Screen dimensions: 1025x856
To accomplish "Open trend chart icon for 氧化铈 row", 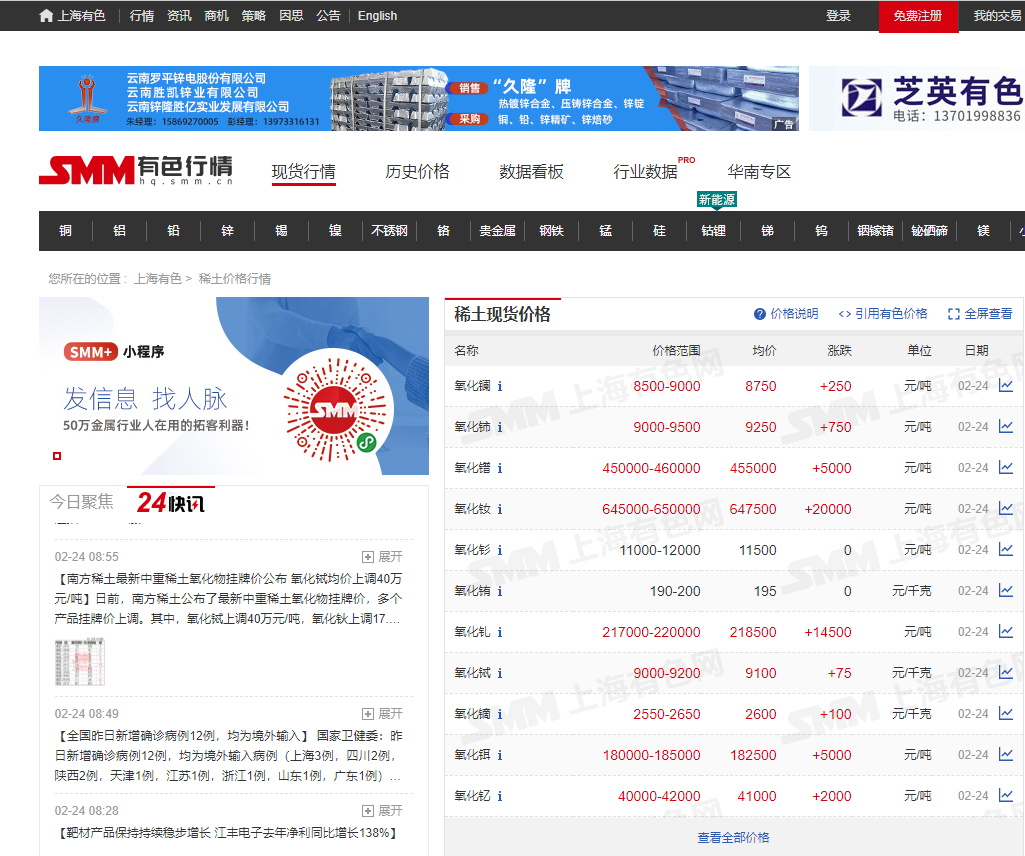I will [1006, 427].
